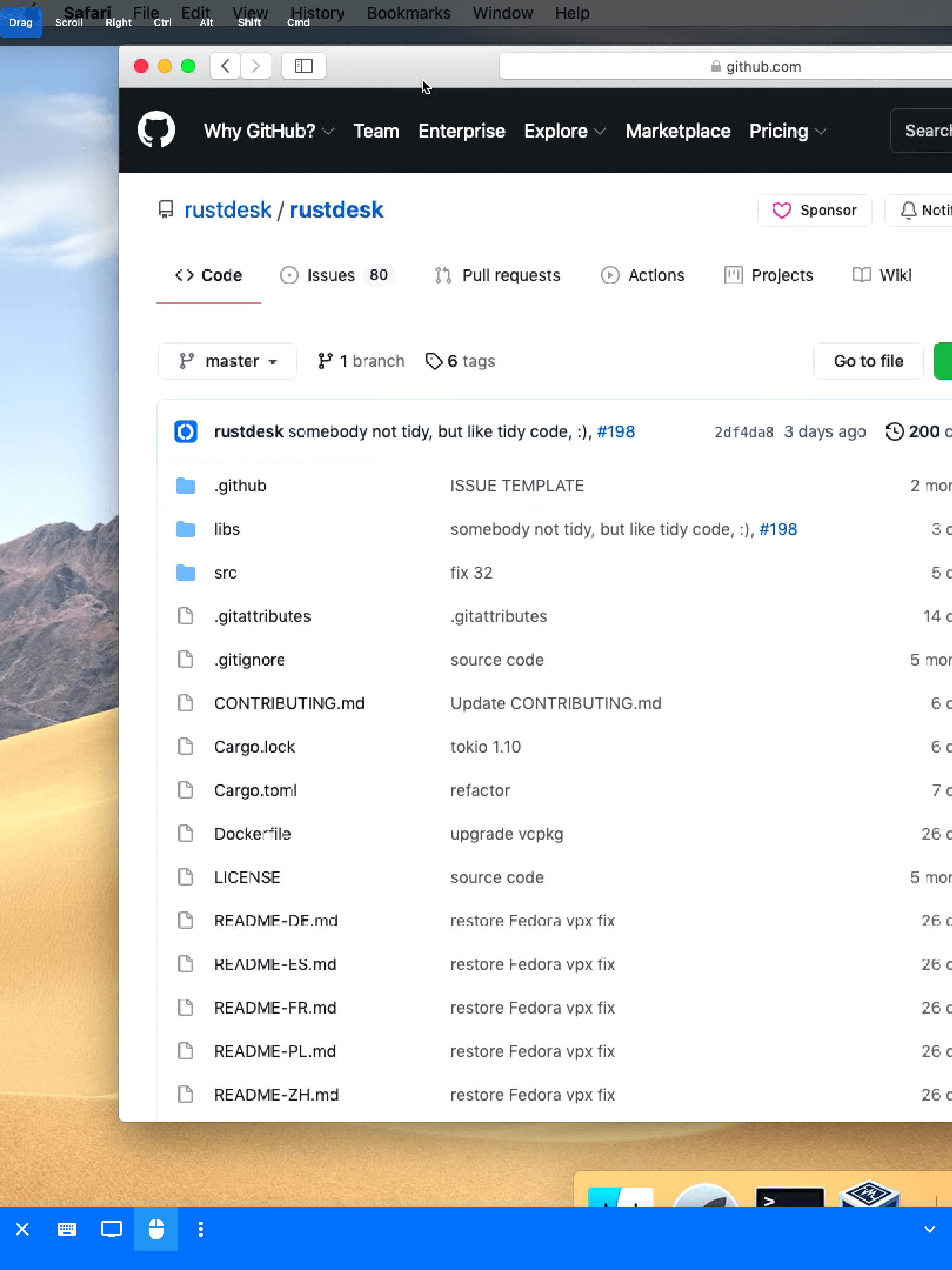Click the commit history clock icon
This screenshot has height=1270, width=952.
click(x=894, y=432)
